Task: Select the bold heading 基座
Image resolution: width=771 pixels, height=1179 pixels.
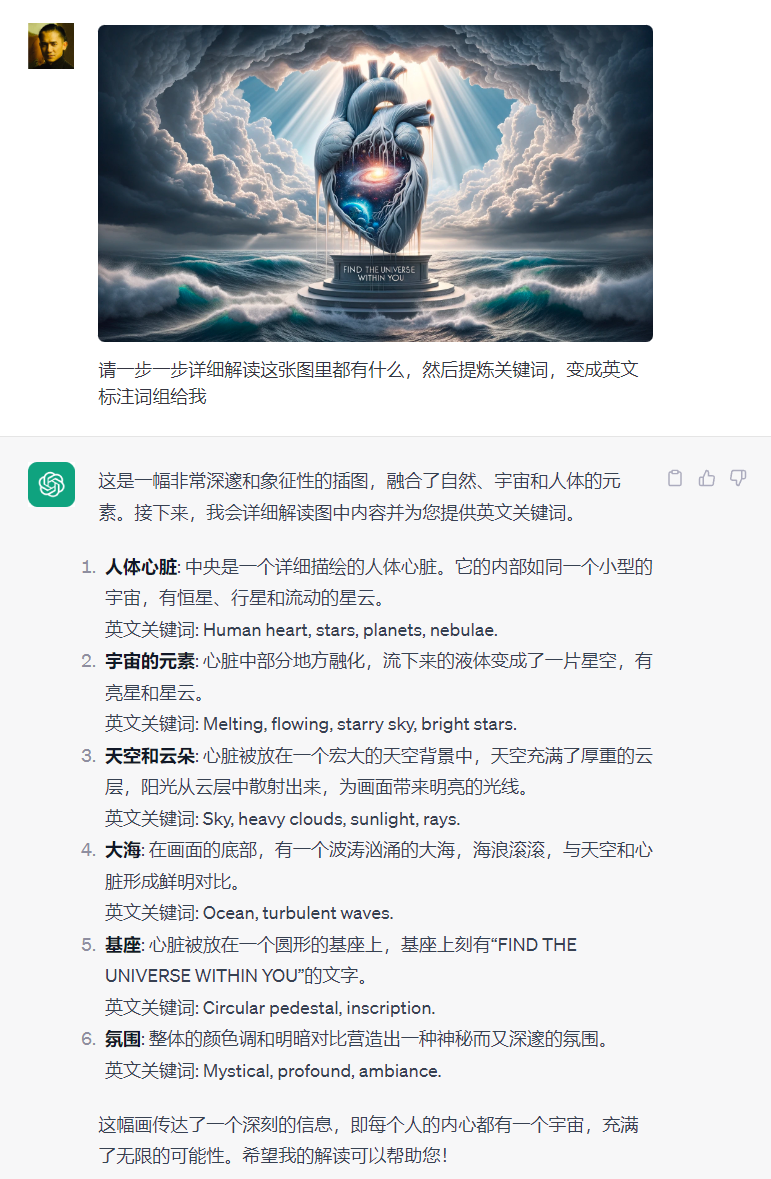Action: 123,944
